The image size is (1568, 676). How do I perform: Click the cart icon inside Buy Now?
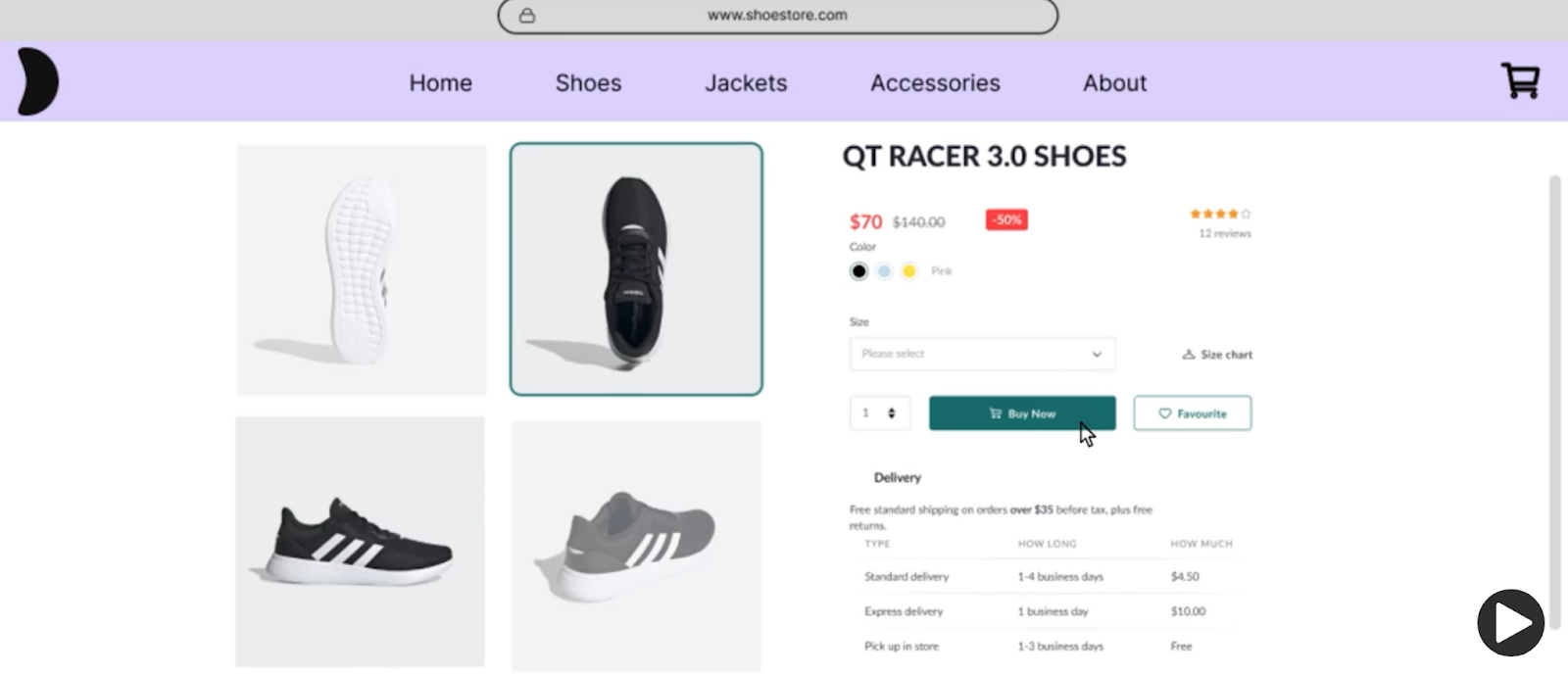tap(995, 412)
